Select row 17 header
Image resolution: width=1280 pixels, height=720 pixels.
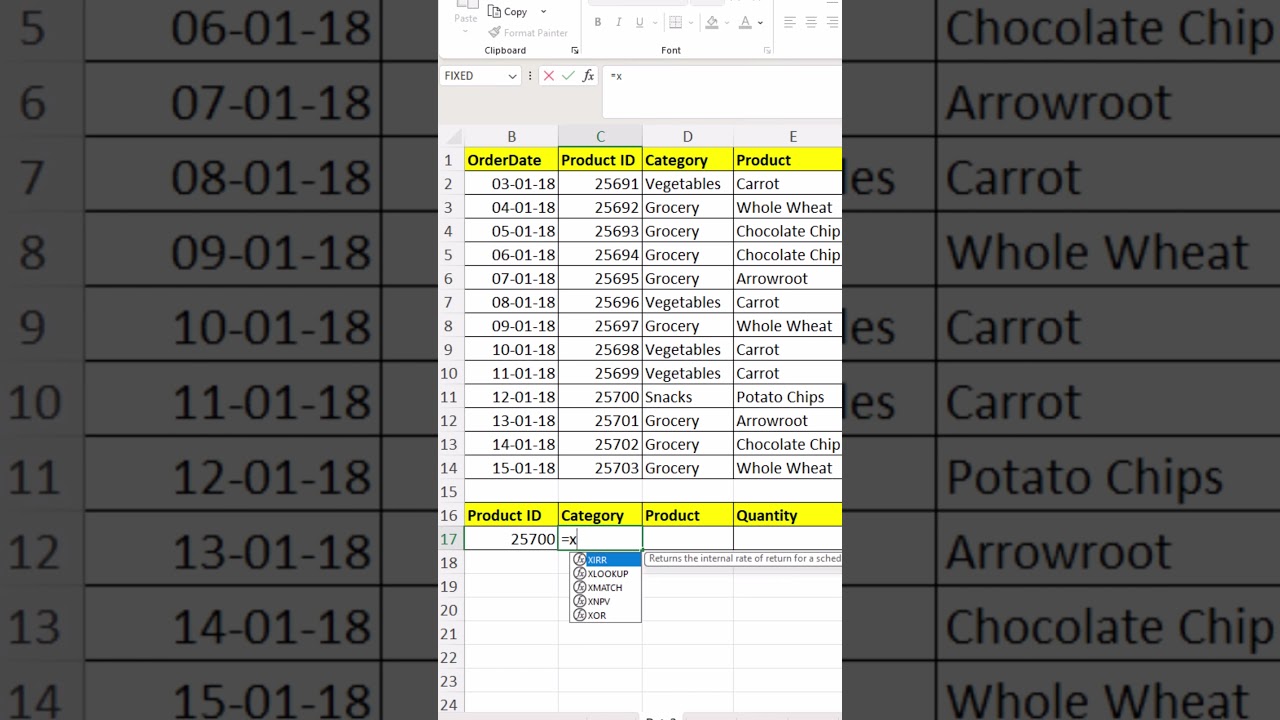[x=451, y=539]
